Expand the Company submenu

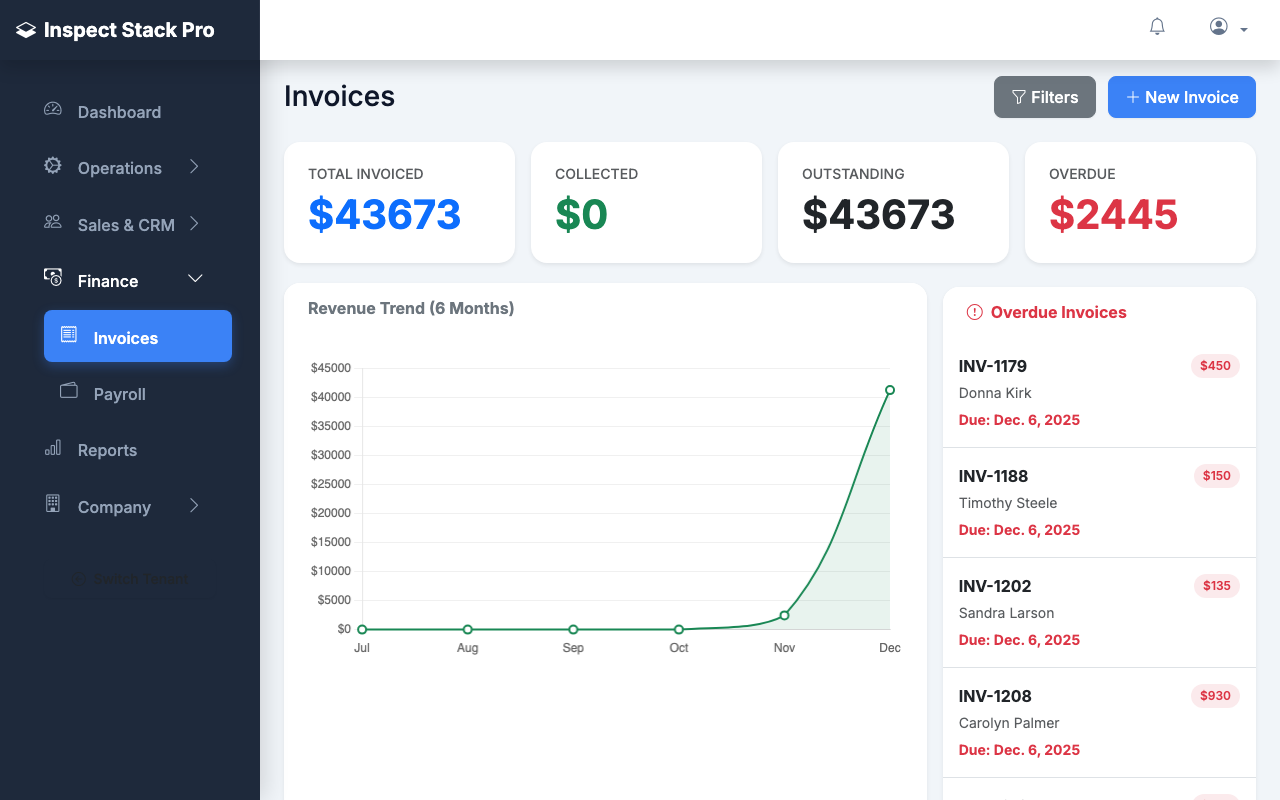pyautogui.click(x=196, y=505)
